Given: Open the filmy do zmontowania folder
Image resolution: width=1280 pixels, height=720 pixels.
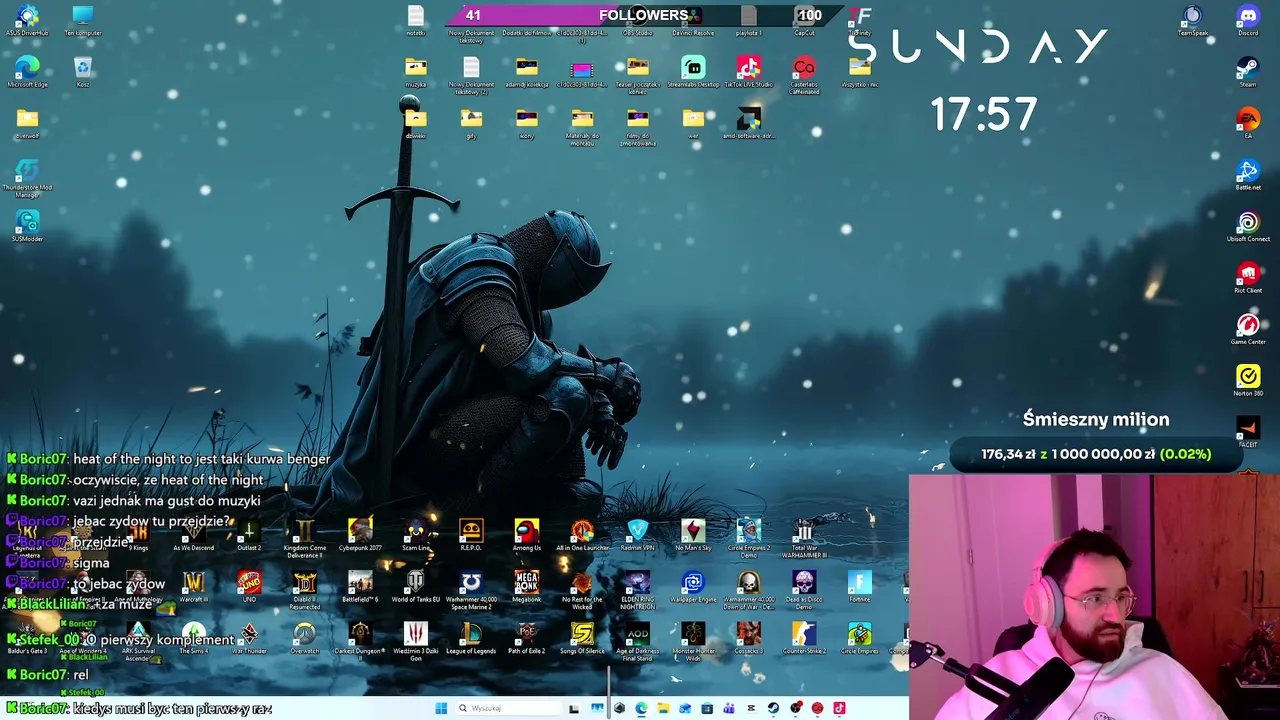Looking at the screenshot, I should [637, 126].
